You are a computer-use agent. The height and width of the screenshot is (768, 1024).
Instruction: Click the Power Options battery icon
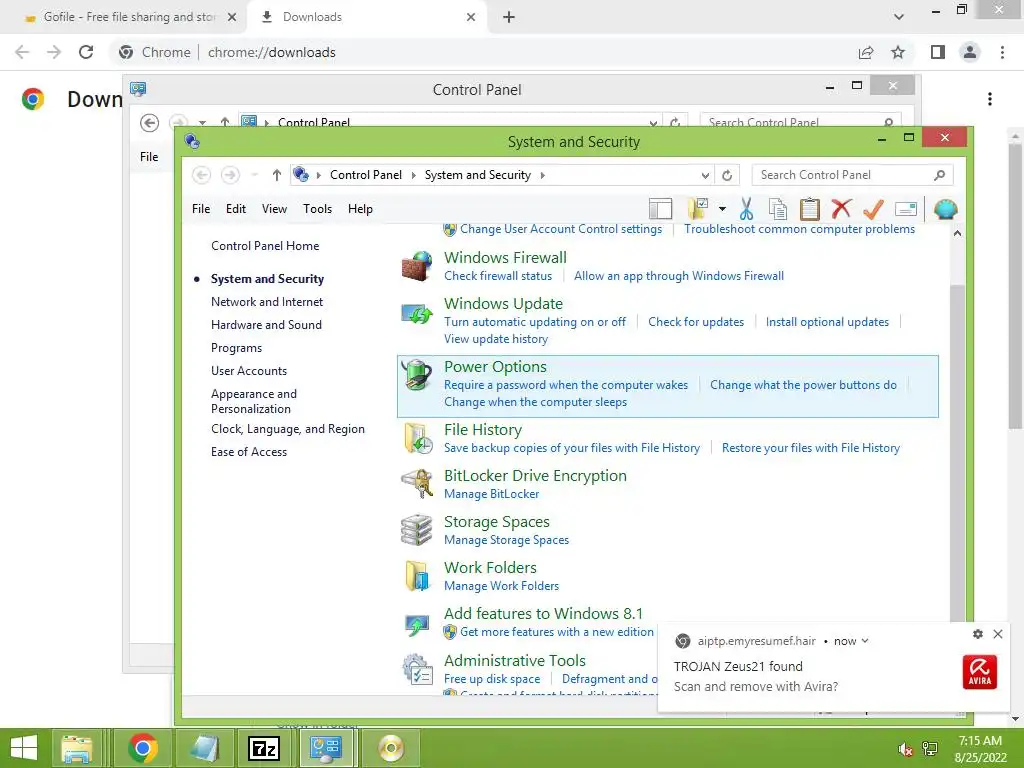pos(417,375)
